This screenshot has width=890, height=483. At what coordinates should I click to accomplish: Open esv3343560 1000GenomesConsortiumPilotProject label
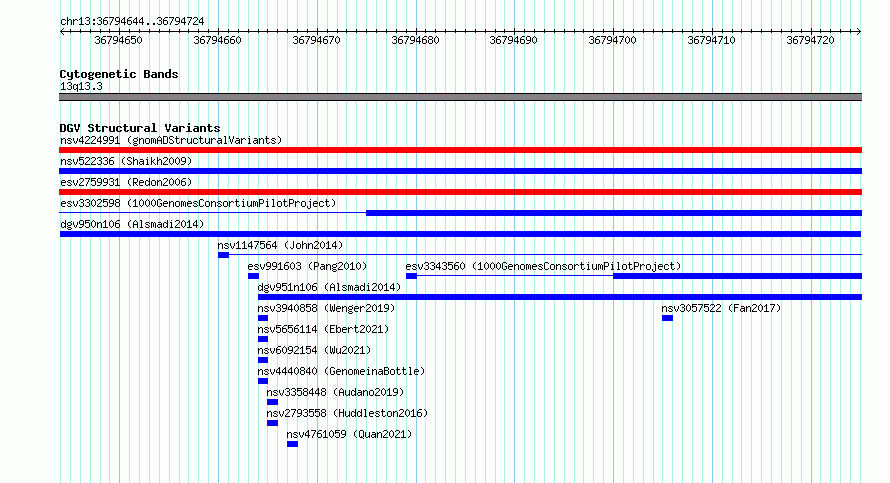click(x=543, y=266)
